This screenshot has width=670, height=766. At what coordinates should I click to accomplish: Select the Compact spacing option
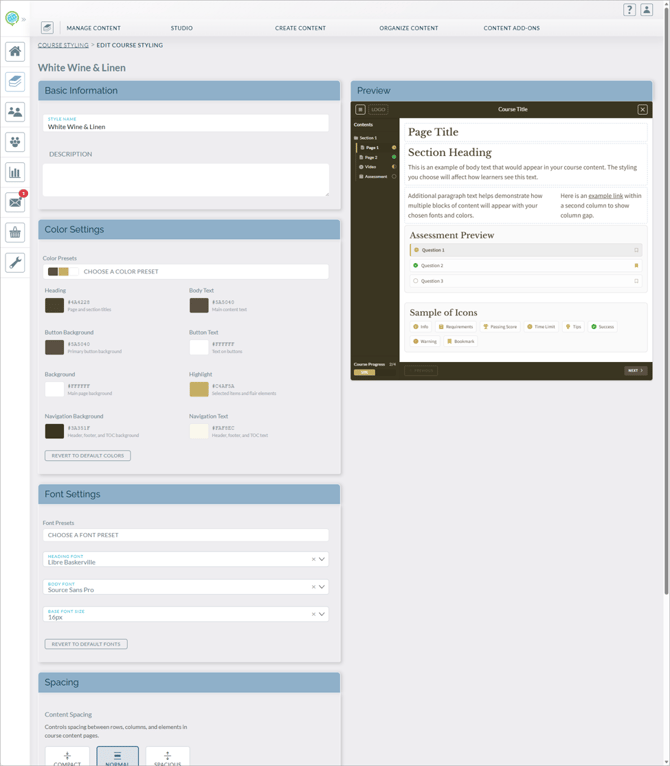point(67,756)
